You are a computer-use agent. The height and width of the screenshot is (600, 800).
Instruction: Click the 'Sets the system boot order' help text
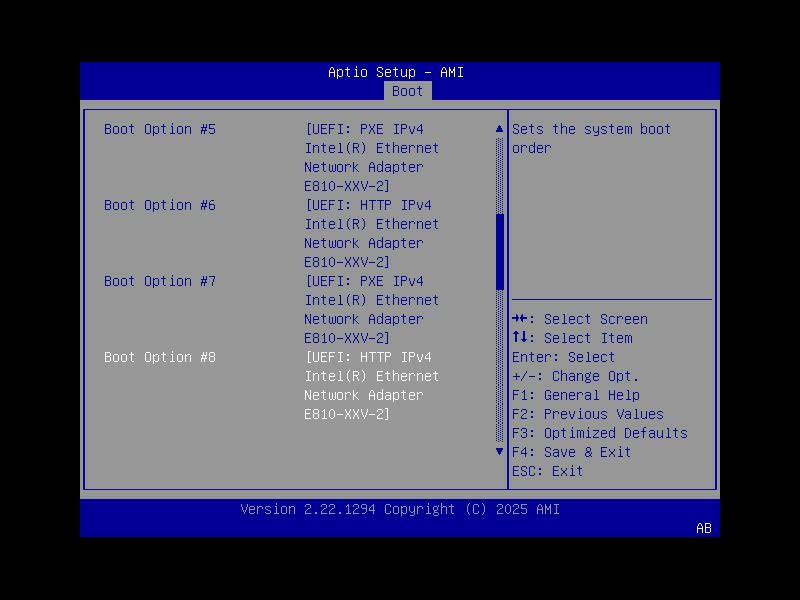click(x=591, y=138)
